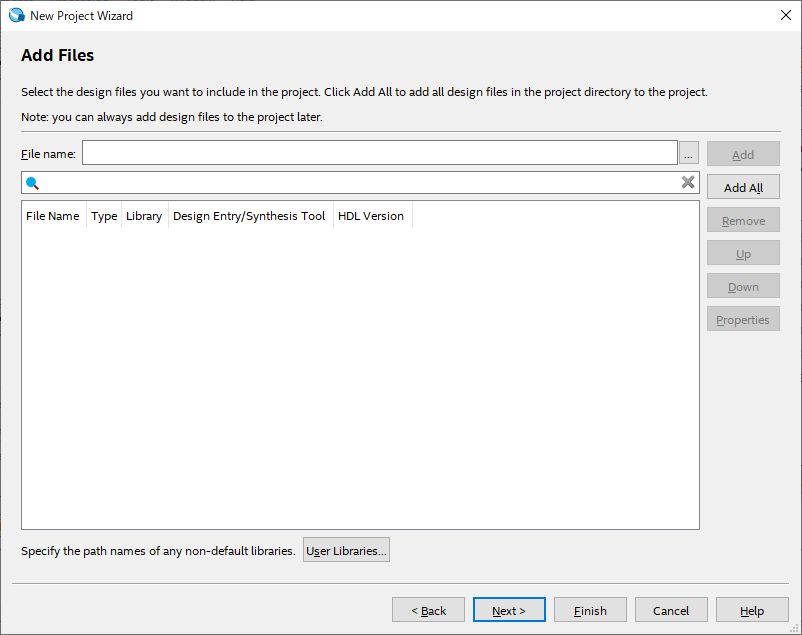Sort by the File Name column header

coord(53,216)
